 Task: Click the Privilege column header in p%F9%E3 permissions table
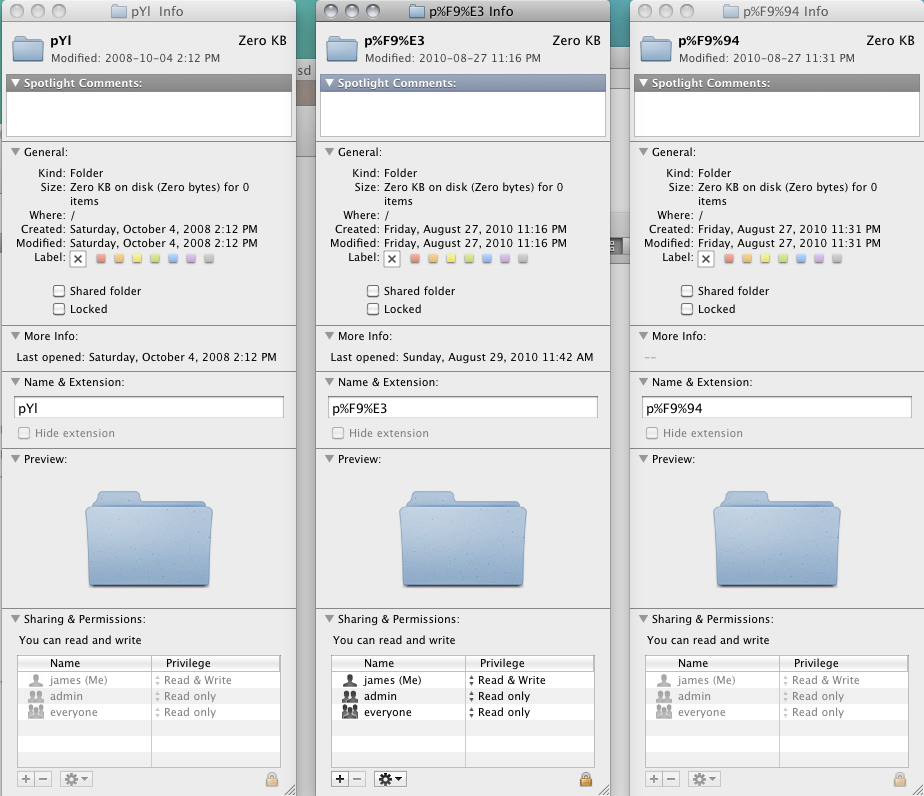[x=530, y=663]
